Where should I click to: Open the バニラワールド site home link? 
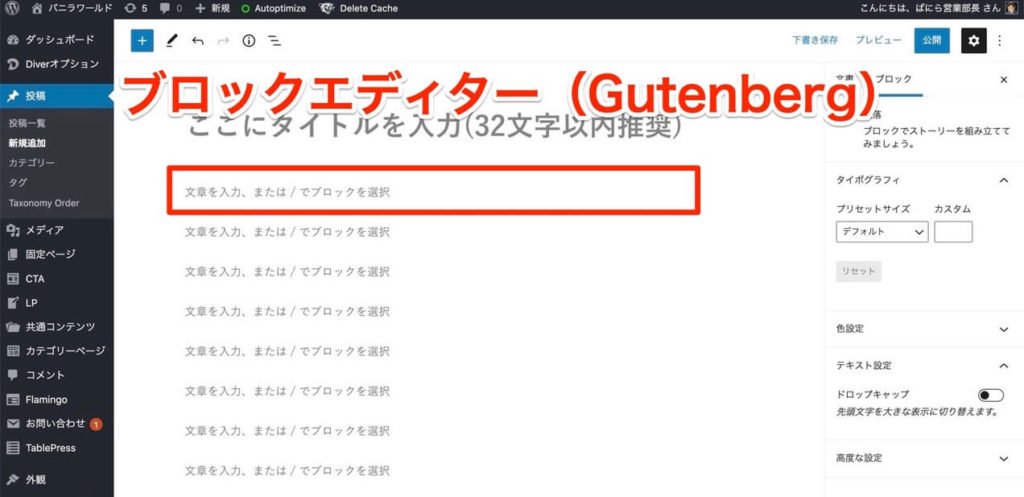click(71, 8)
